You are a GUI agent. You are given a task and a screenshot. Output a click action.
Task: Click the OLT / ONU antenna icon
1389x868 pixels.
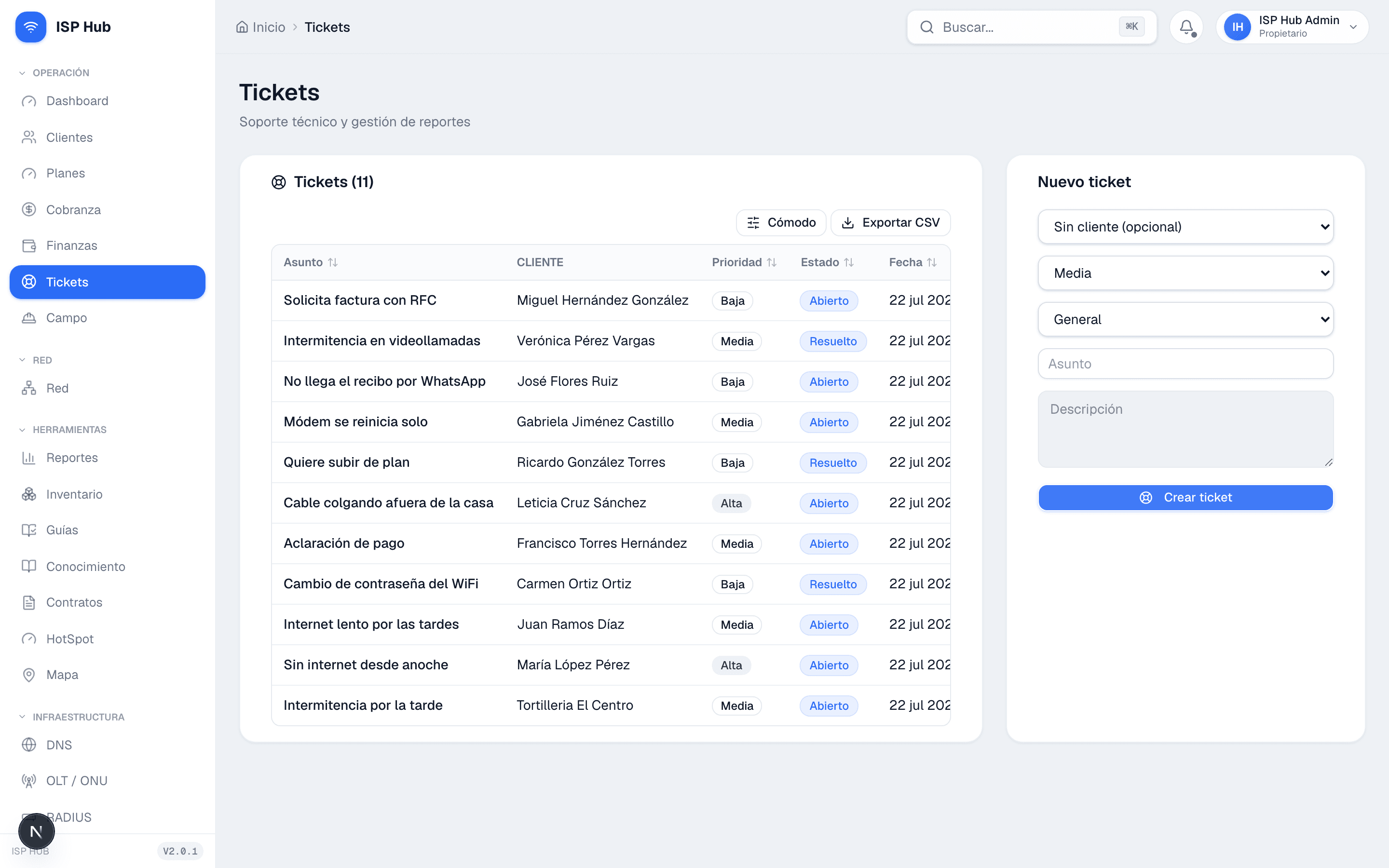[29, 781]
